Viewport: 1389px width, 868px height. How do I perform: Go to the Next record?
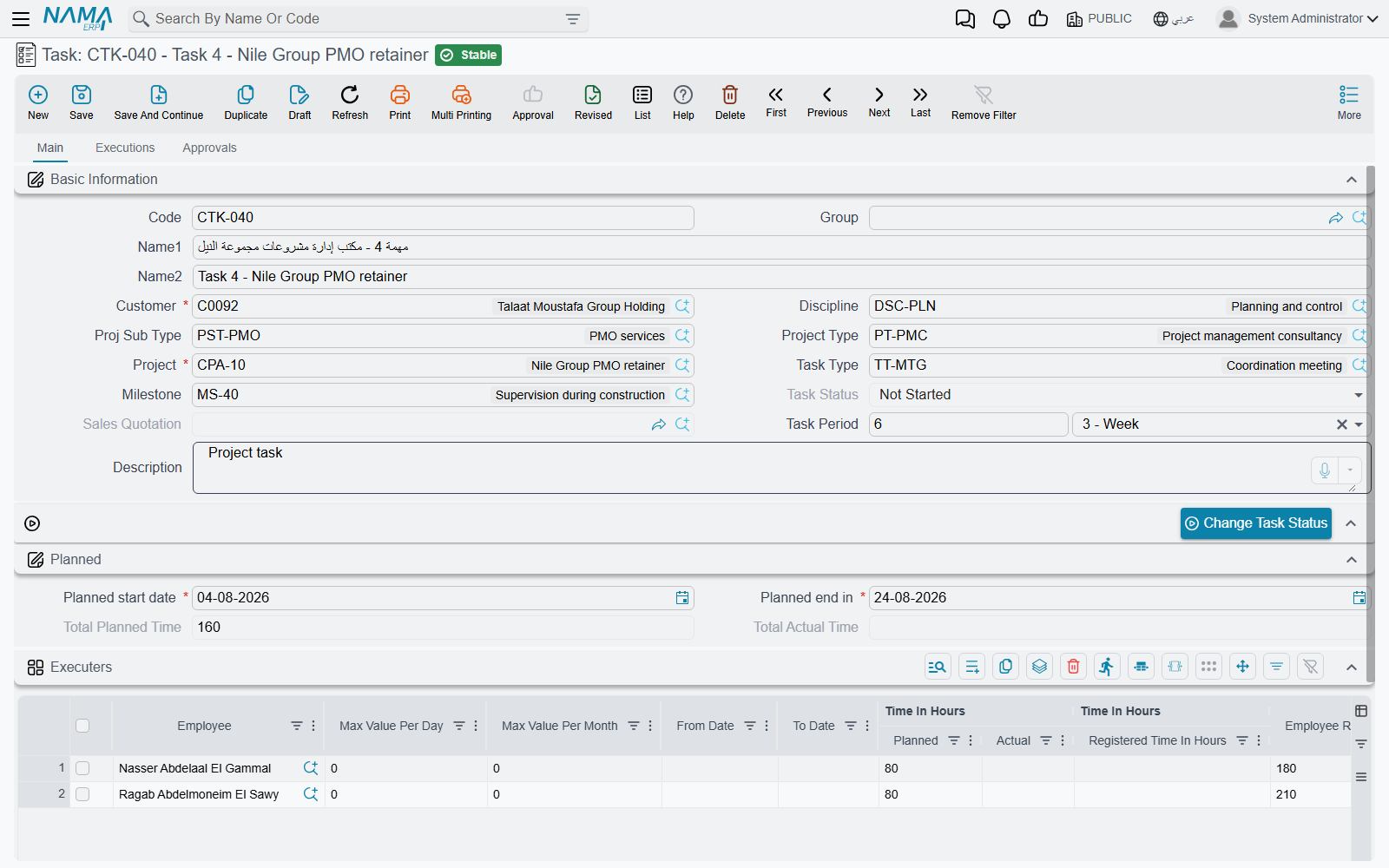(879, 102)
